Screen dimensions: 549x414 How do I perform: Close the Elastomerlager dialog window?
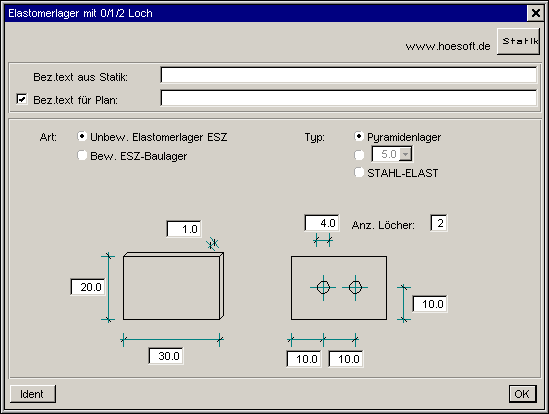tap(535, 13)
